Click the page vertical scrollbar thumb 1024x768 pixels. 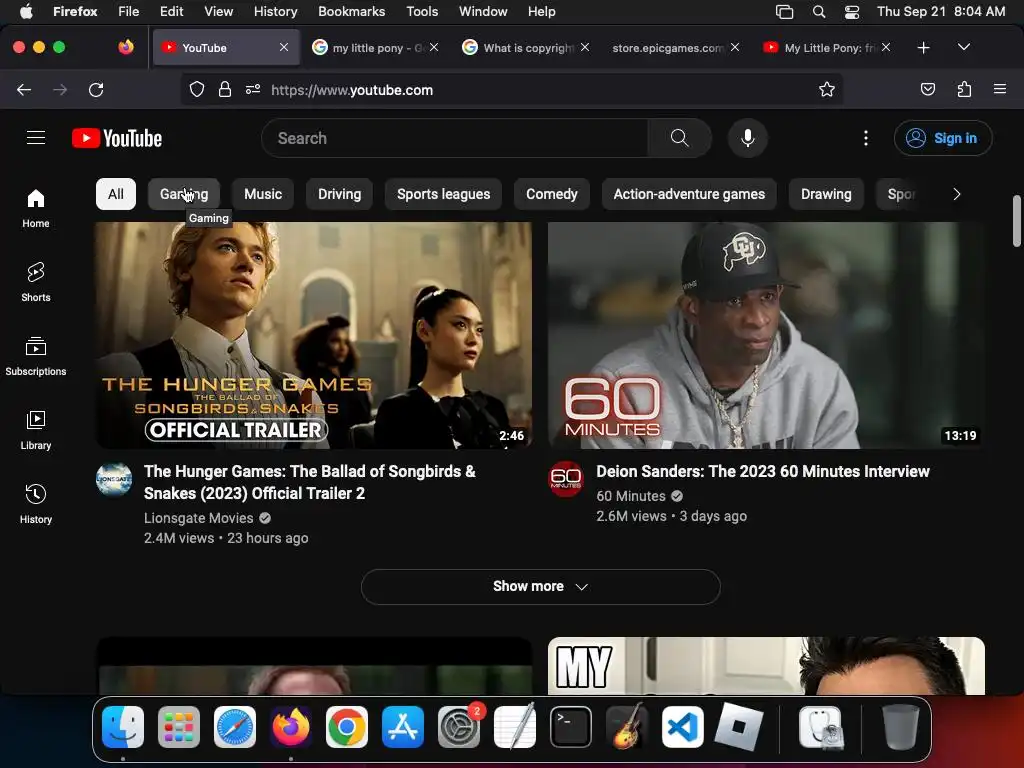coord(1017,221)
